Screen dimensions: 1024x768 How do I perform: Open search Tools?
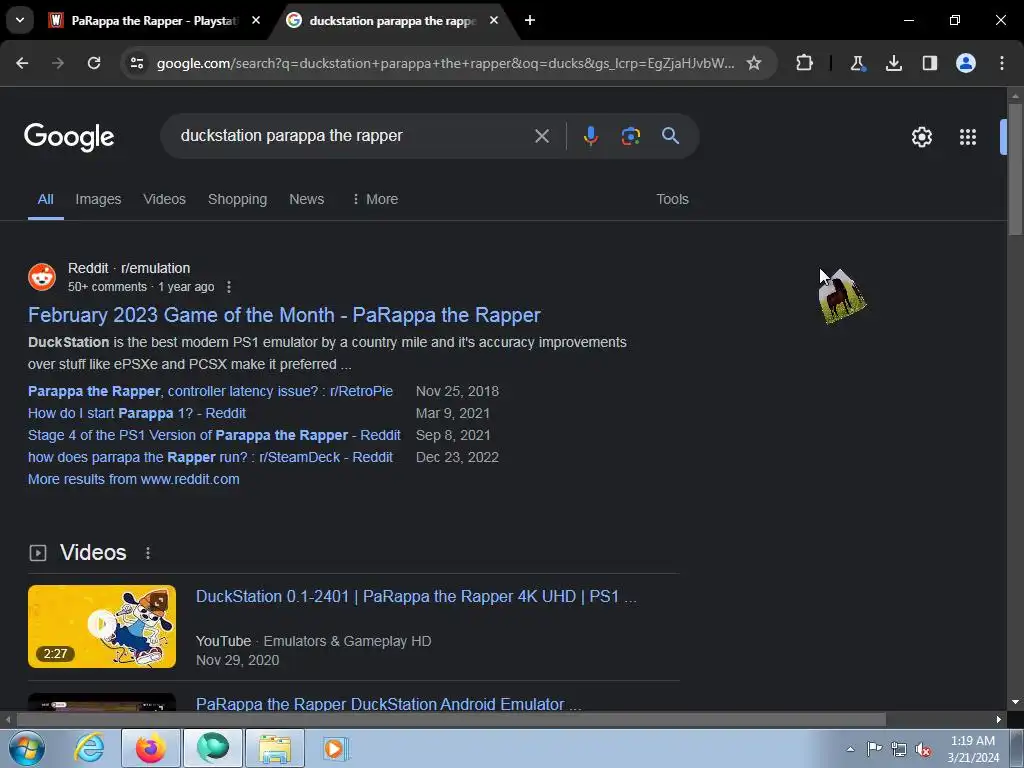coord(672,199)
